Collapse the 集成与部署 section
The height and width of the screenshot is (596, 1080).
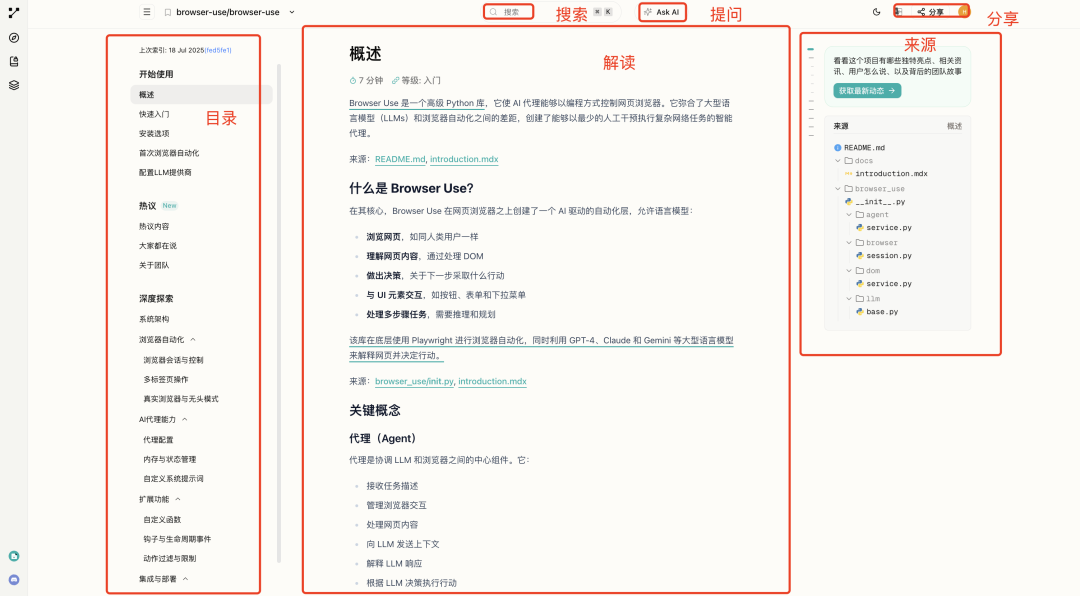pyautogui.click(x=185, y=579)
